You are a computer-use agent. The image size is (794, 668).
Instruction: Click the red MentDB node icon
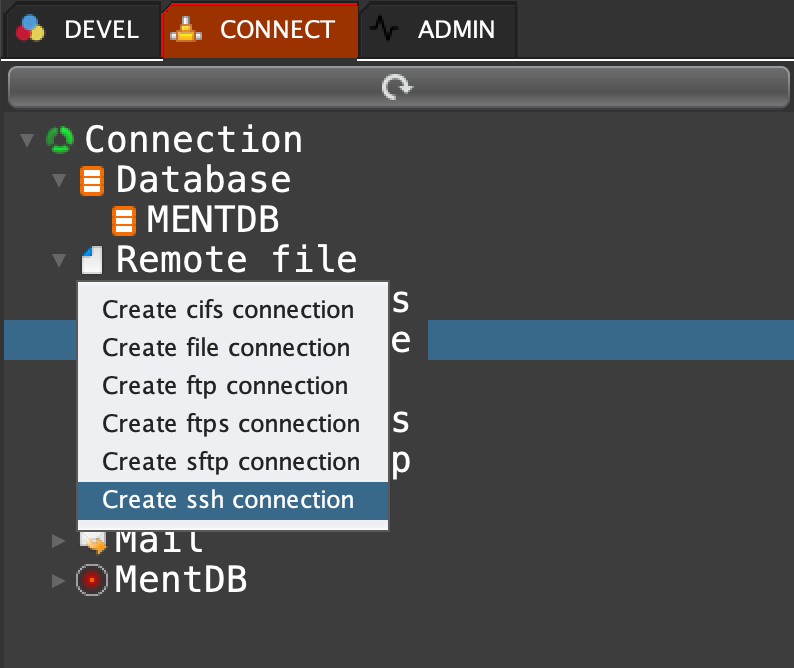click(91, 579)
